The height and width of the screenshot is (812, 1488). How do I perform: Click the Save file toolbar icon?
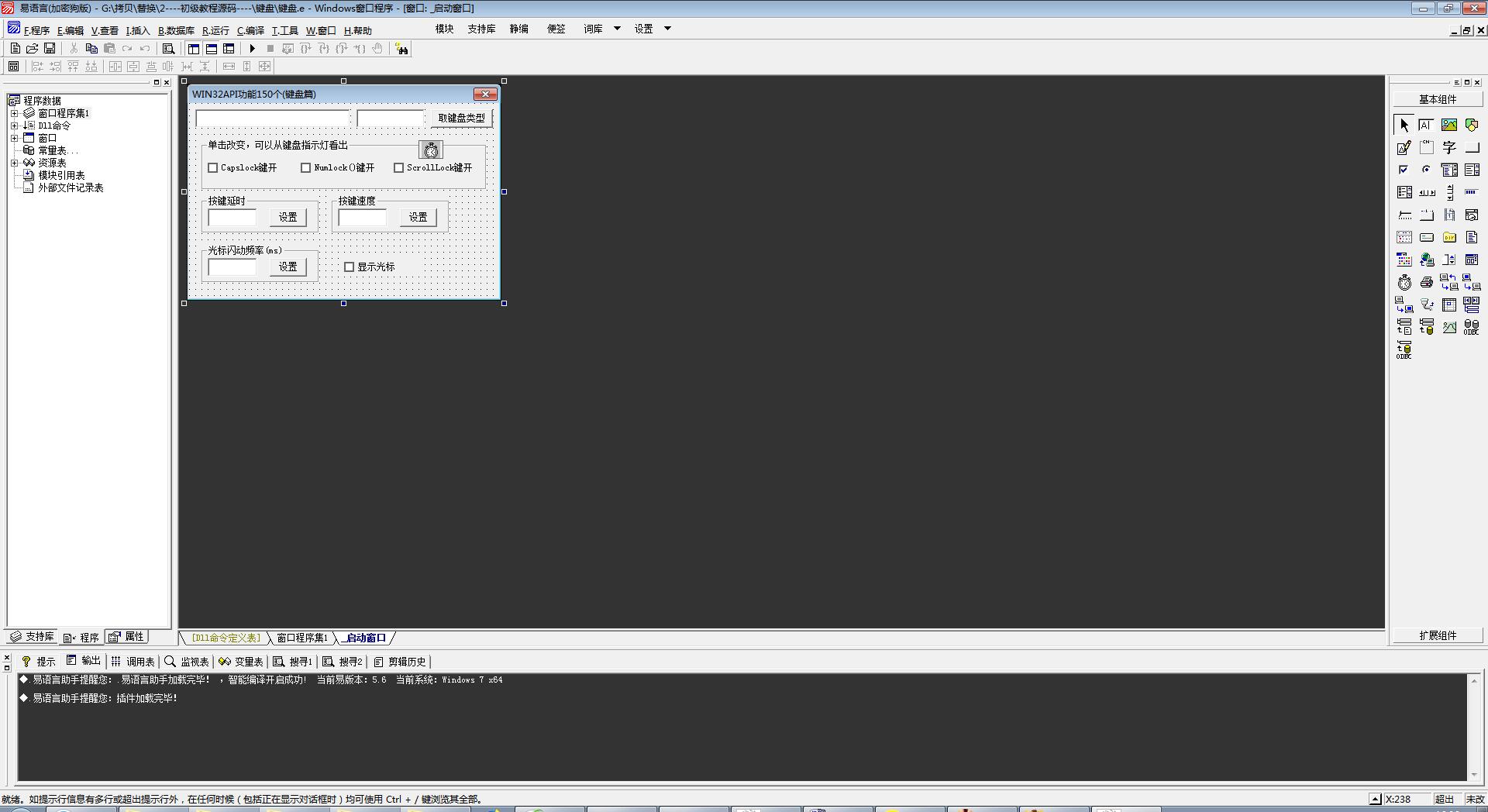[50, 49]
